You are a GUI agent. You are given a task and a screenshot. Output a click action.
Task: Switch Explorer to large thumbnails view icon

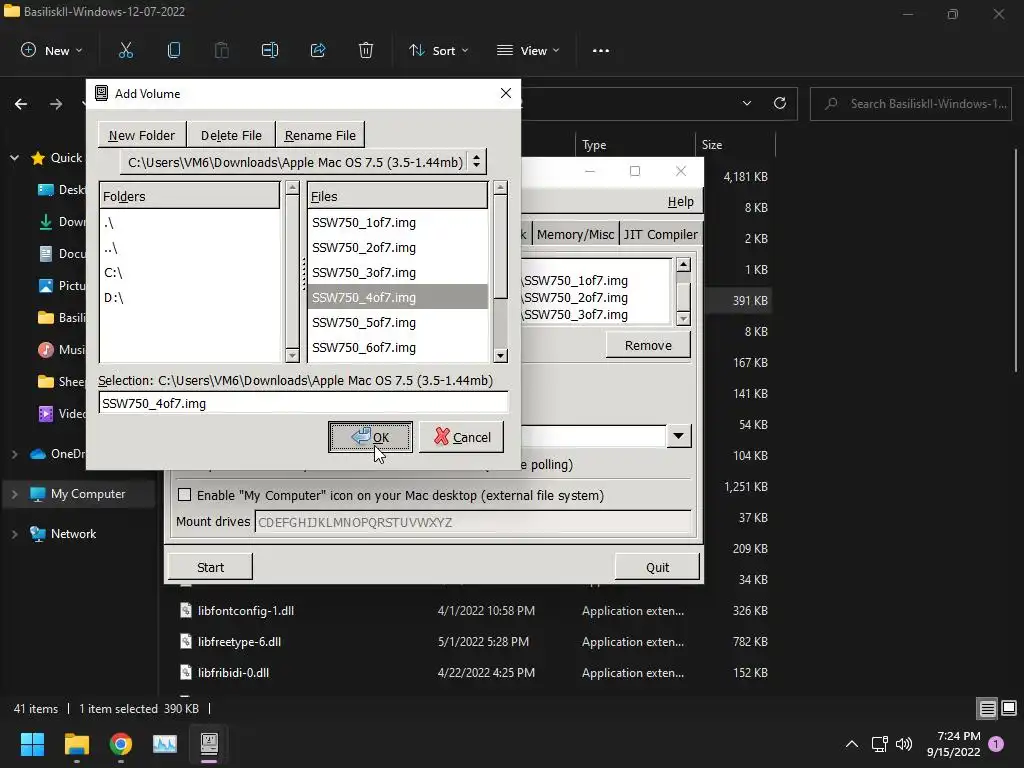(1009, 709)
